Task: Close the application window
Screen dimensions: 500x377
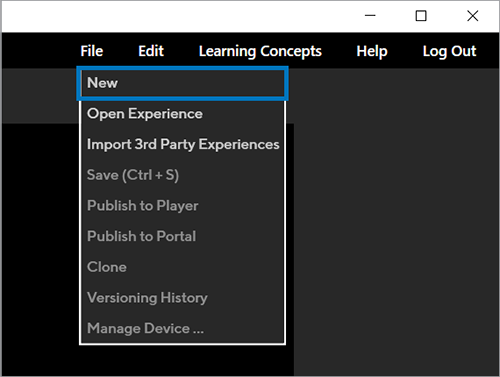Action: [x=473, y=16]
